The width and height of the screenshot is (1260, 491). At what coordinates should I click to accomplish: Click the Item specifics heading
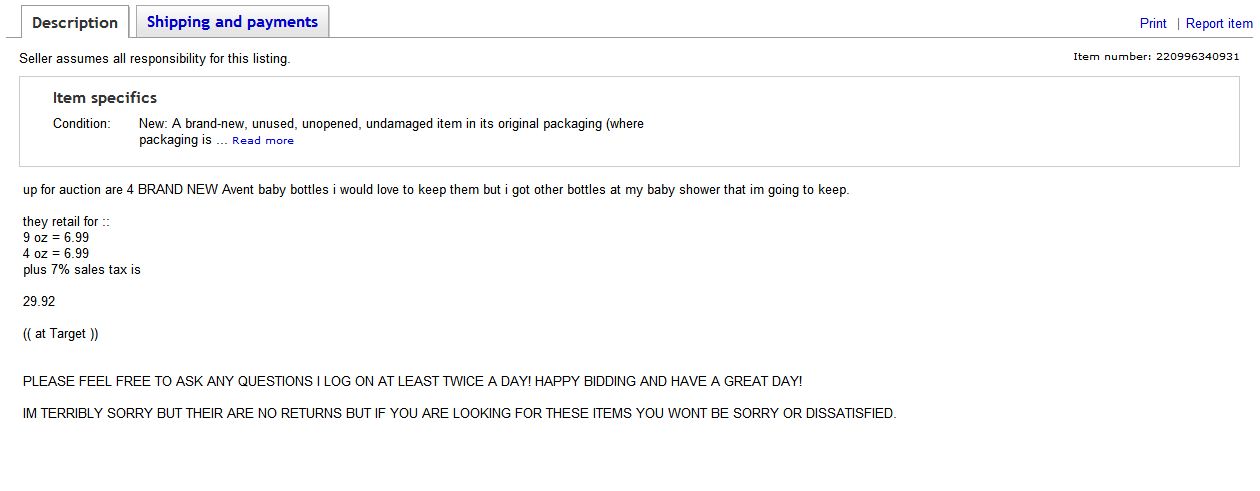[105, 98]
